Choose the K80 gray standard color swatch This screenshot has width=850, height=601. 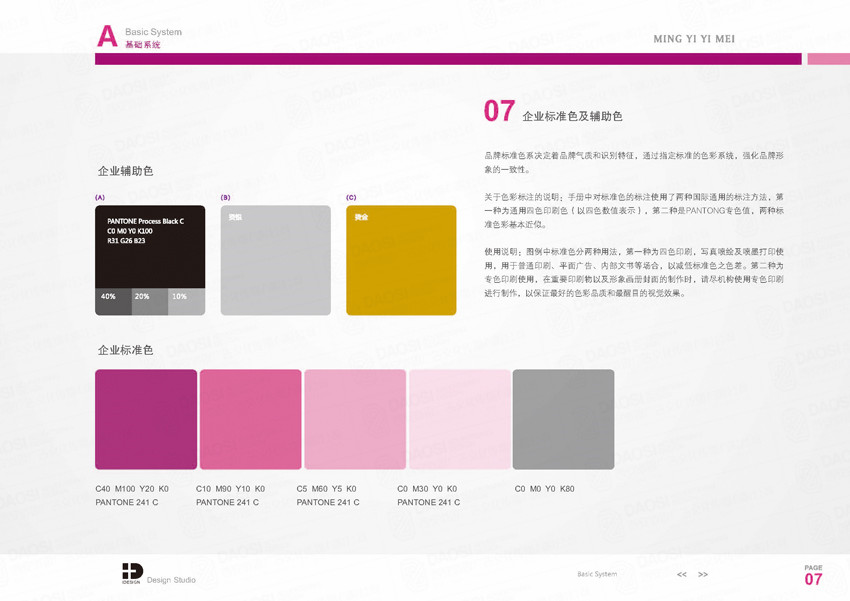pos(563,419)
